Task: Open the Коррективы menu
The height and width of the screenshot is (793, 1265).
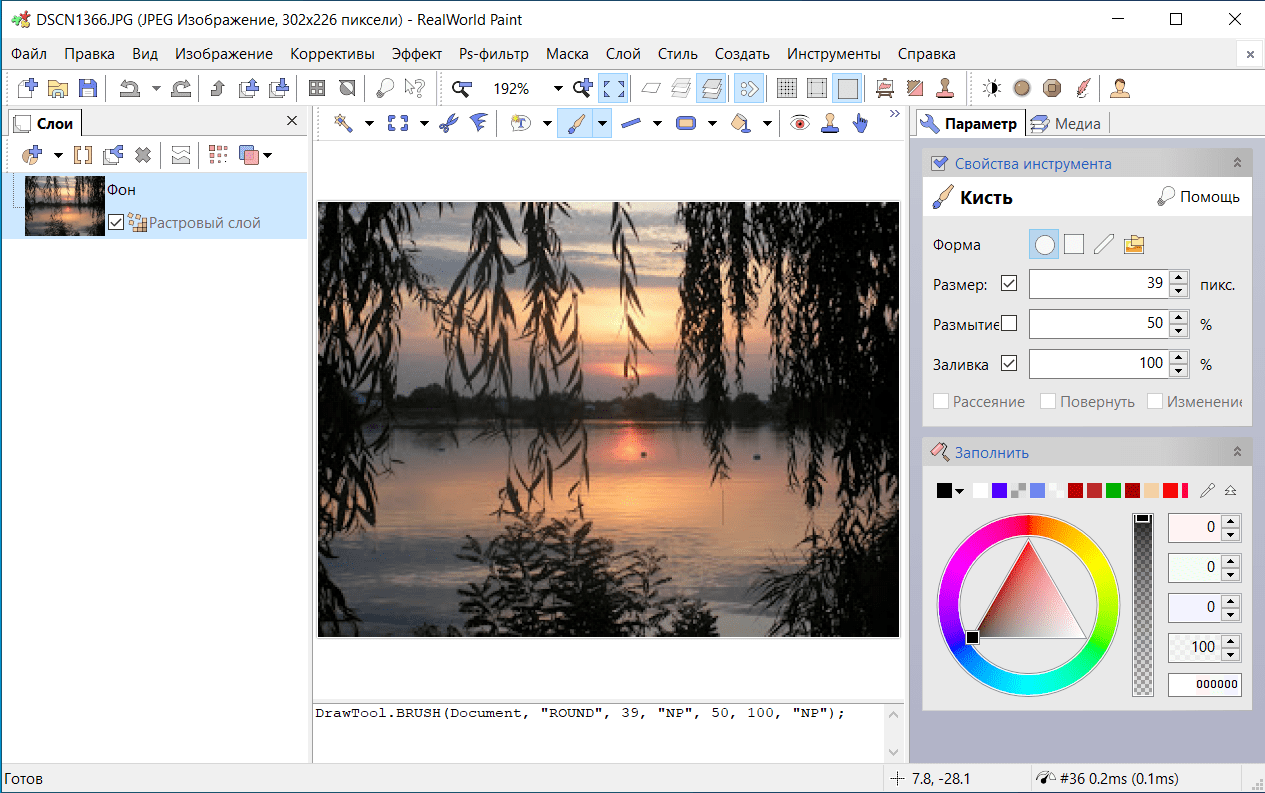Action: [332, 54]
